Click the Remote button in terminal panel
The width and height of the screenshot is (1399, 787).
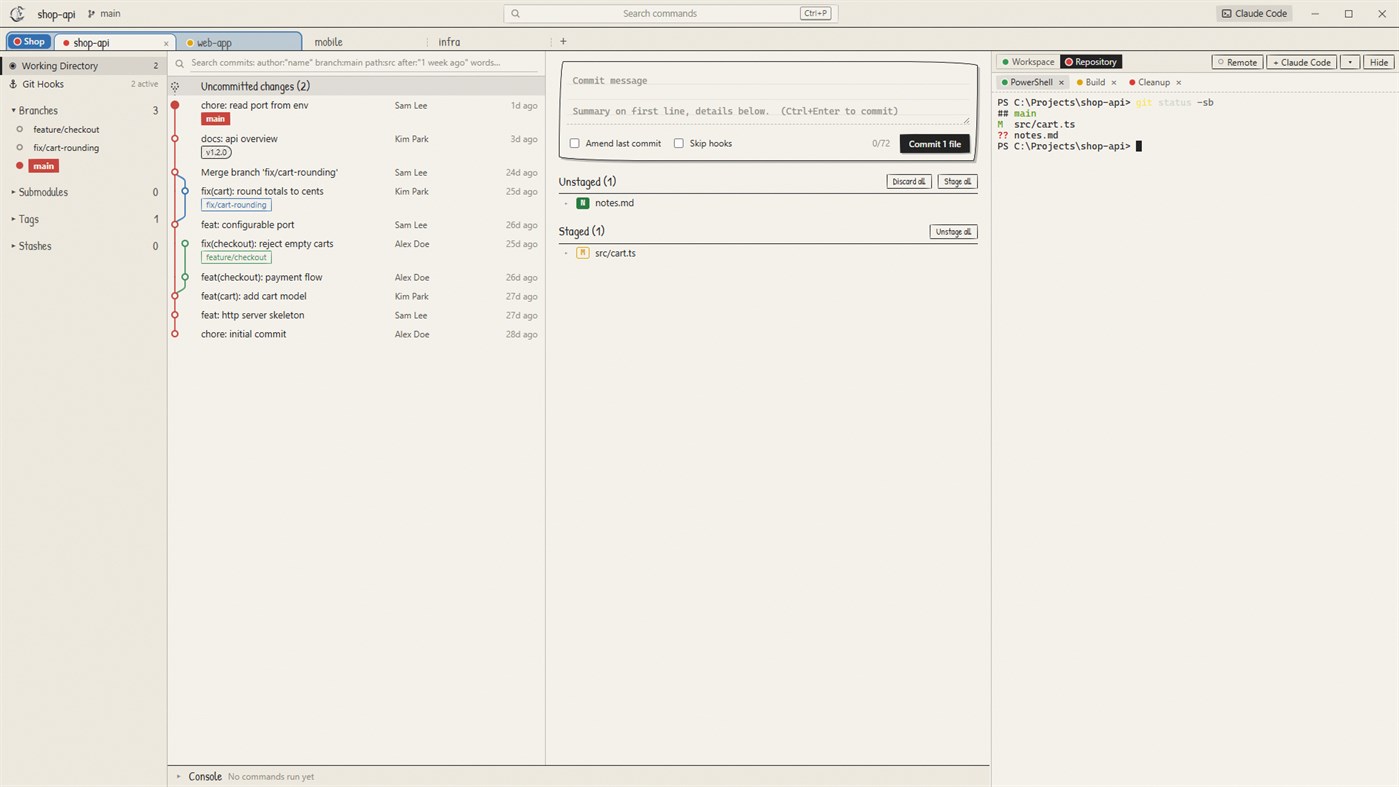coord(1238,62)
